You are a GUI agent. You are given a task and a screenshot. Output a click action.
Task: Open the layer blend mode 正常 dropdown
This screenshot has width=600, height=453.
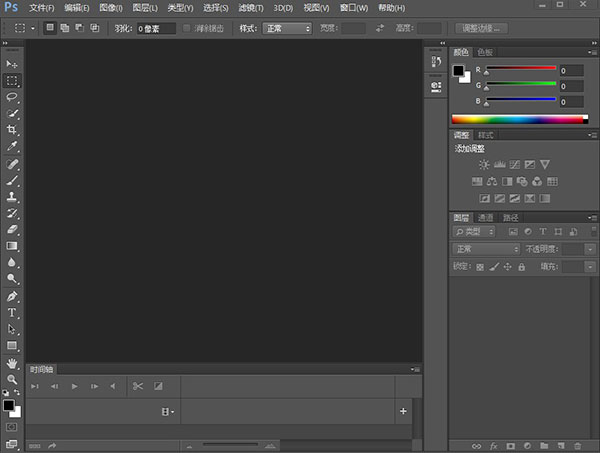pos(486,248)
